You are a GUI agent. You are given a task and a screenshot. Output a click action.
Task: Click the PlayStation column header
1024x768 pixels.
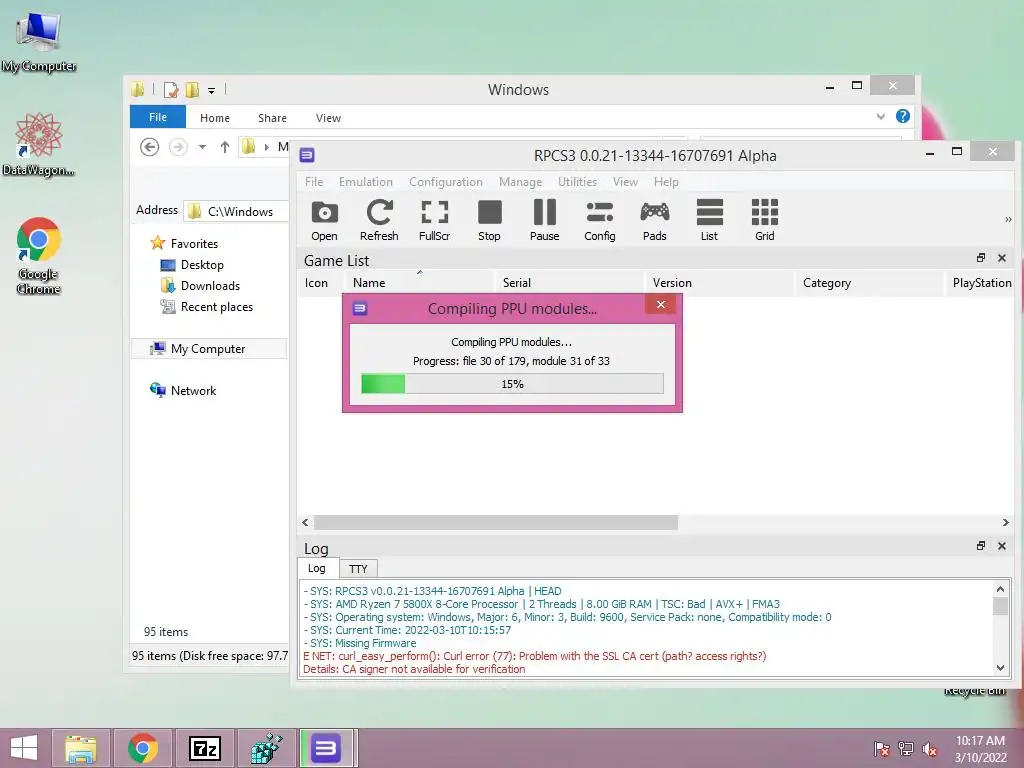click(x=981, y=283)
